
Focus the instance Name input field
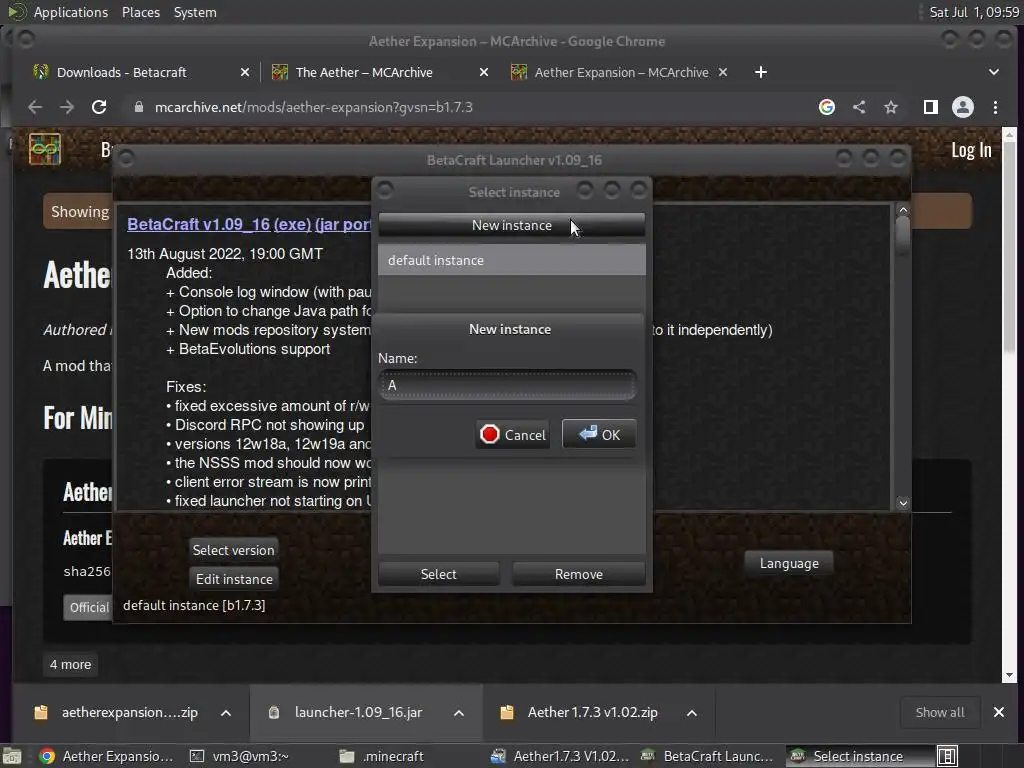point(507,385)
